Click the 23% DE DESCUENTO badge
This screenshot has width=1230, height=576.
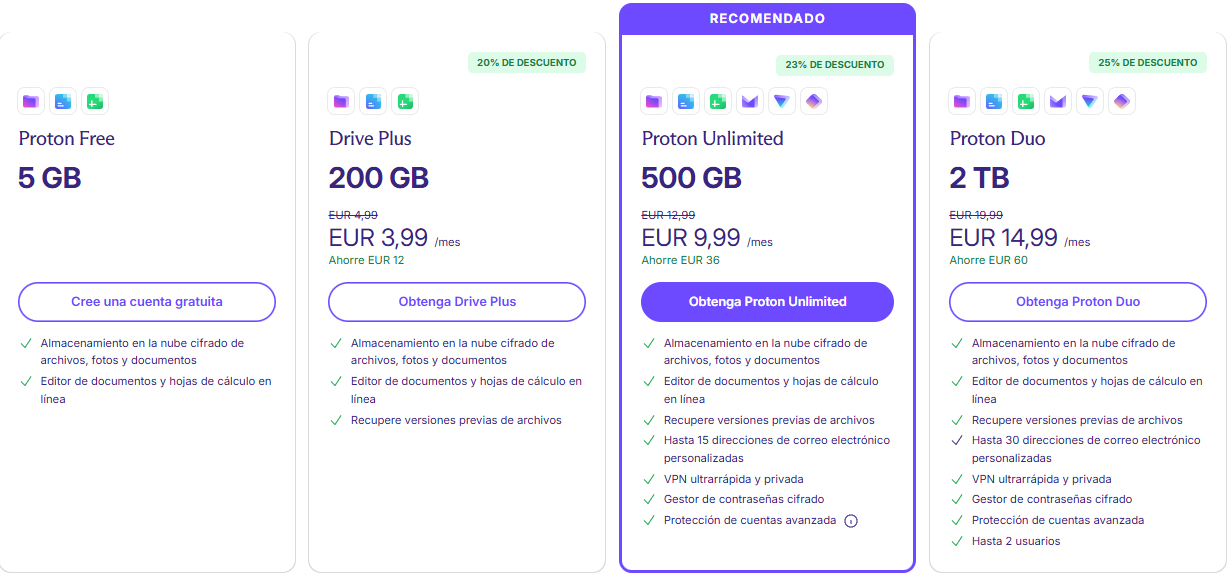click(835, 64)
